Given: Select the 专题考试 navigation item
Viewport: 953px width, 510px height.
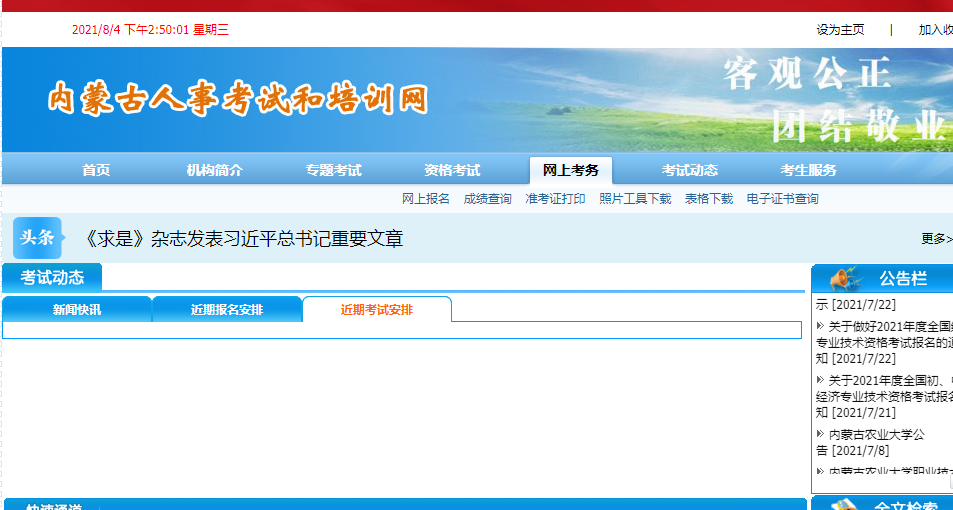Looking at the screenshot, I should [x=334, y=170].
